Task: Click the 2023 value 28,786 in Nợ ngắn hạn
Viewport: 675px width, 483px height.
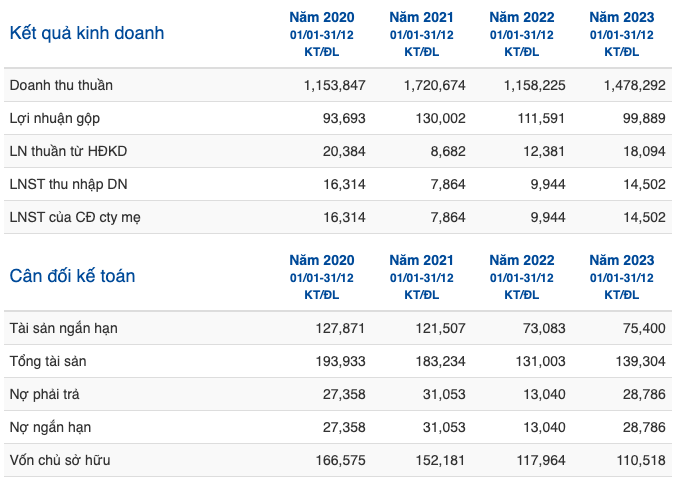Action: [644, 427]
